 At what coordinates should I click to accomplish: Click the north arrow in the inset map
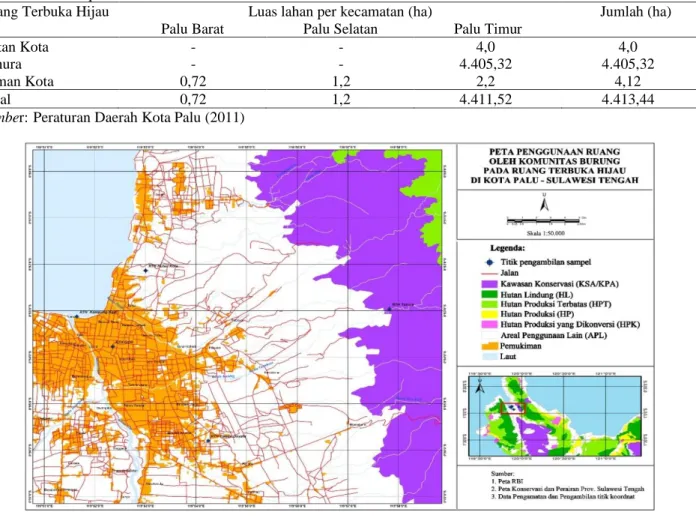479,387
